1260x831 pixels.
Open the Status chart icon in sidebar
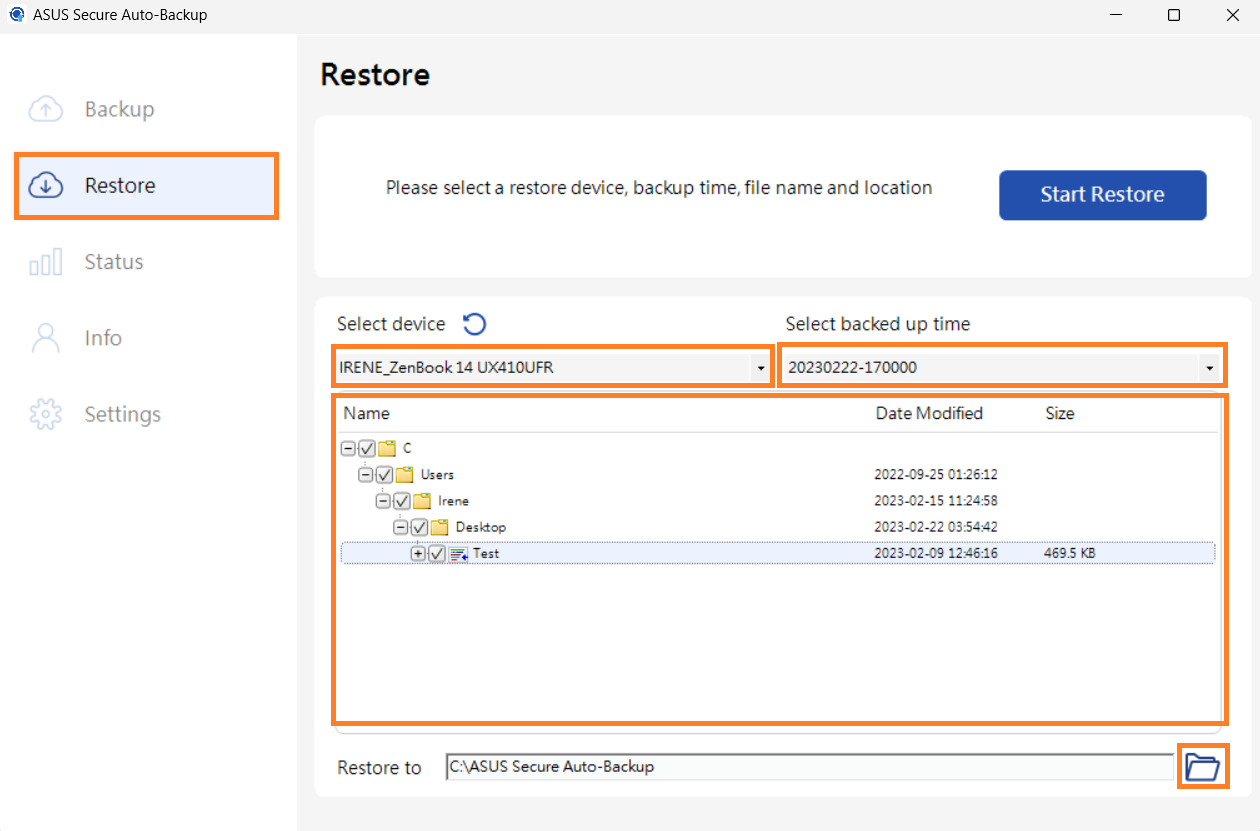click(x=46, y=261)
